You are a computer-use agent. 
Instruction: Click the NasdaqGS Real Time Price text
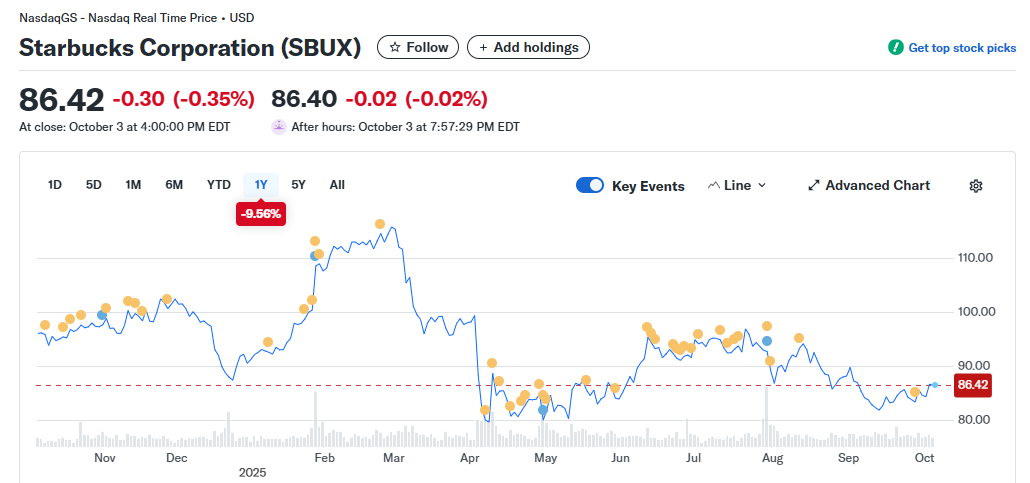(x=137, y=18)
